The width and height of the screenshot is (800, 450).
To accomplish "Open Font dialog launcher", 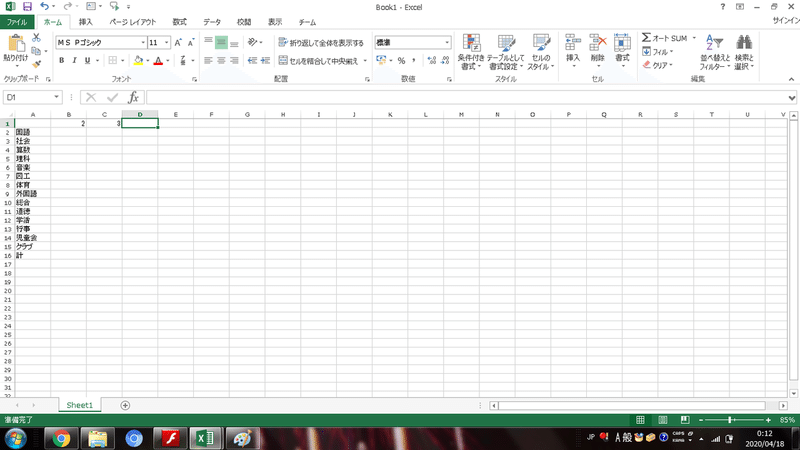I will 194,79.
